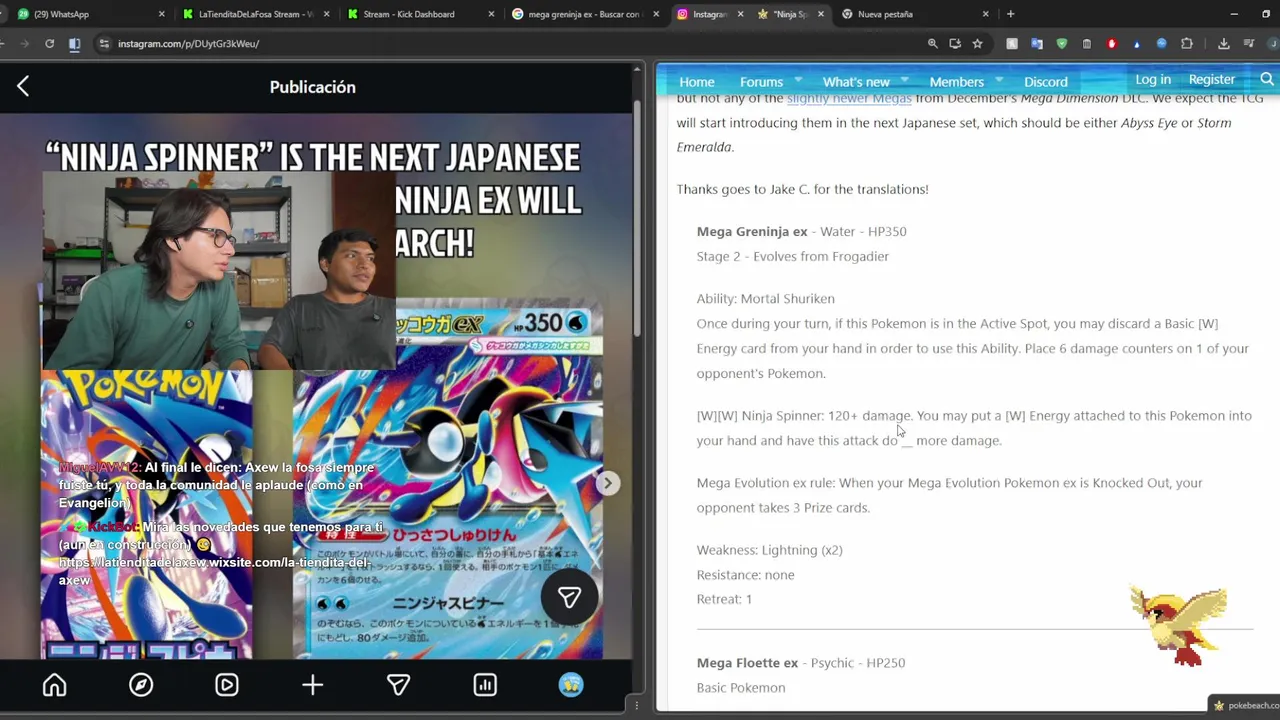The height and width of the screenshot is (720, 1280).
Task: Click browser forward arrow
Action: point(23,44)
